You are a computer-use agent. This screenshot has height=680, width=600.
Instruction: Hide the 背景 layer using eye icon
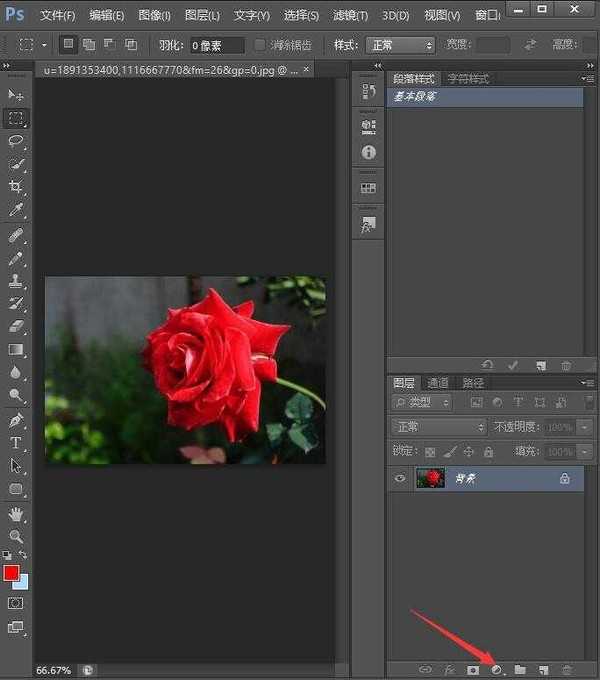click(x=400, y=479)
